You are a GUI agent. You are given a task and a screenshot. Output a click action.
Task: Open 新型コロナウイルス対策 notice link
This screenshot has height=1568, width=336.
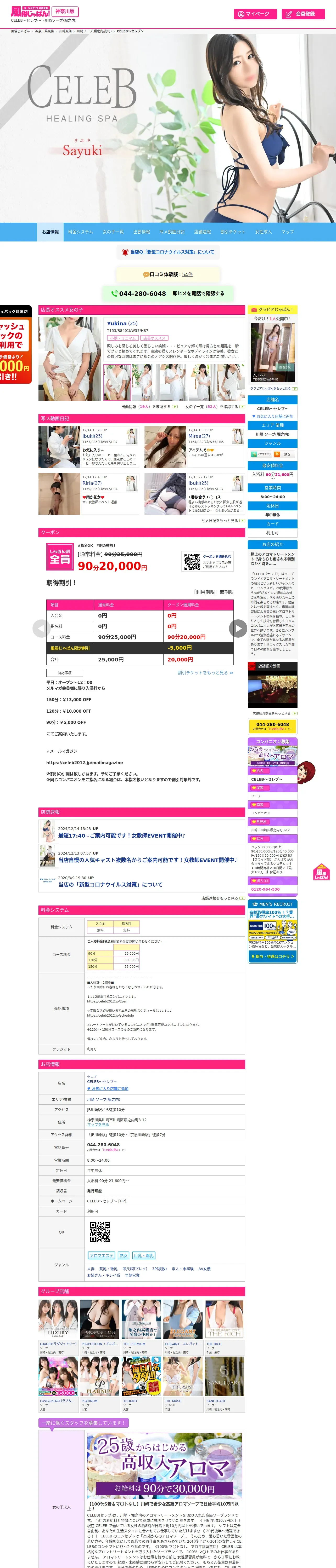[172, 252]
